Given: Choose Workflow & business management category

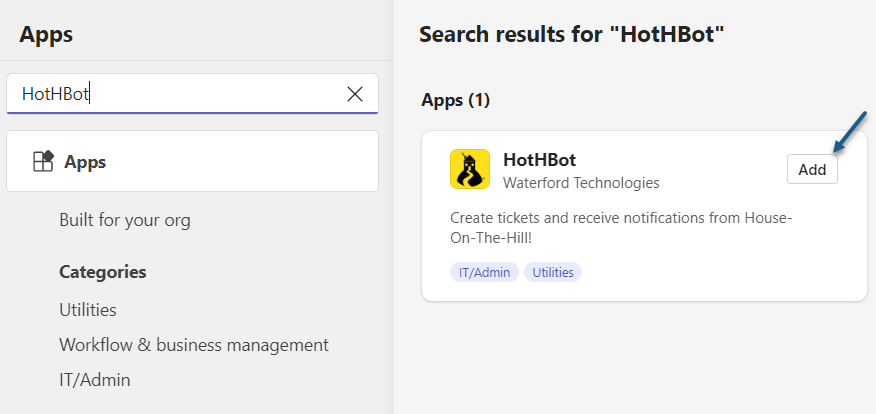Looking at the screenshot, I should [x=194, y=345].
